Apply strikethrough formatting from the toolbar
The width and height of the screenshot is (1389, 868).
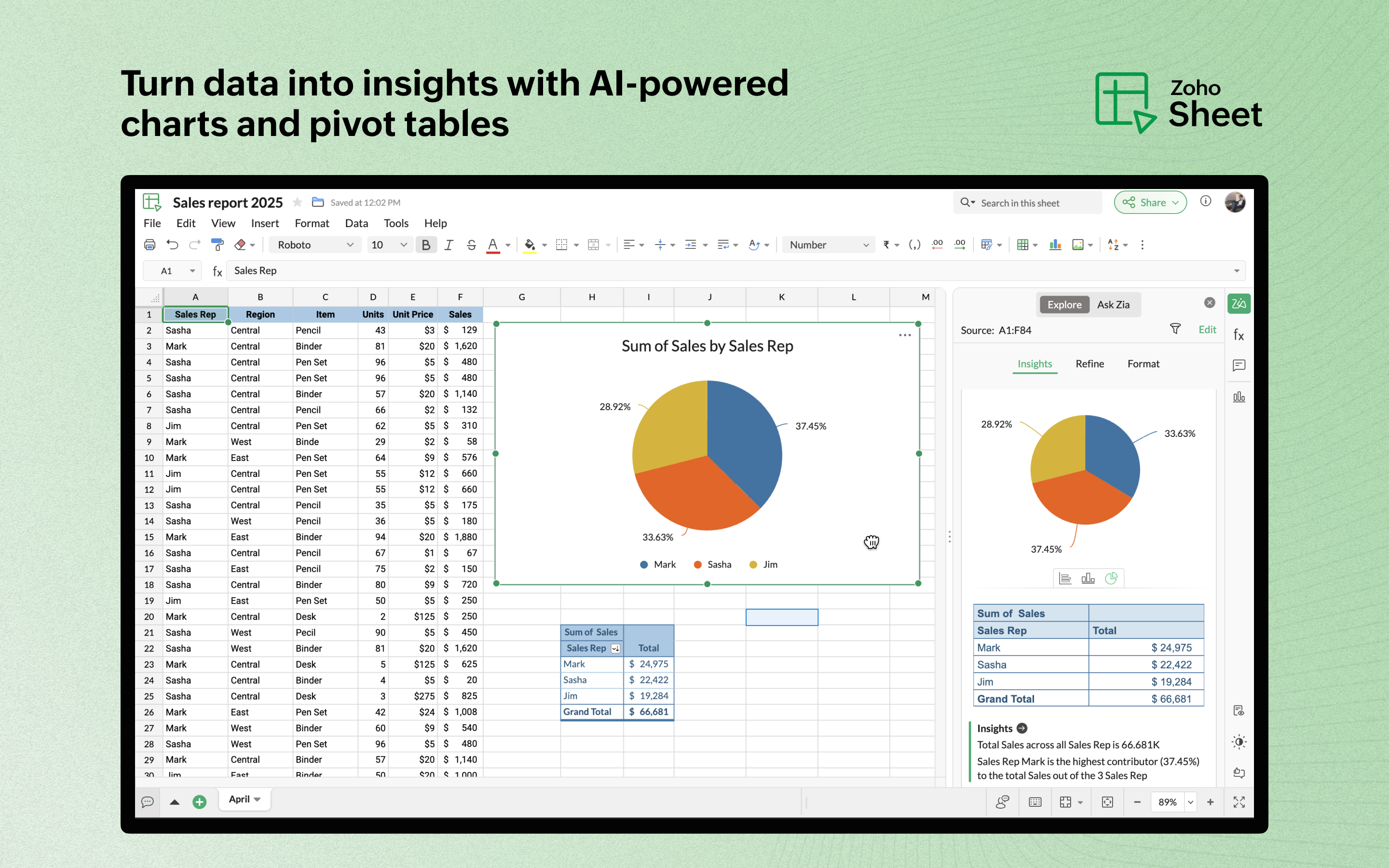point(471,244)
